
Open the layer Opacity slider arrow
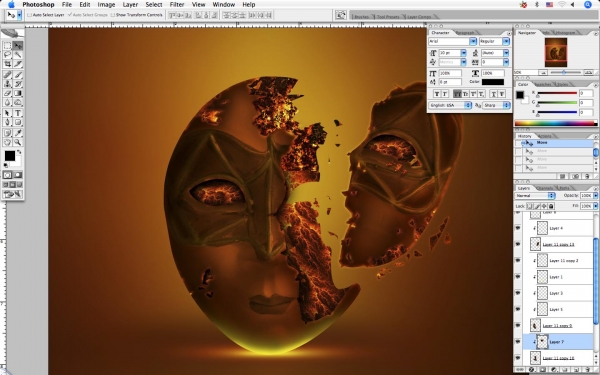(596, 196)
